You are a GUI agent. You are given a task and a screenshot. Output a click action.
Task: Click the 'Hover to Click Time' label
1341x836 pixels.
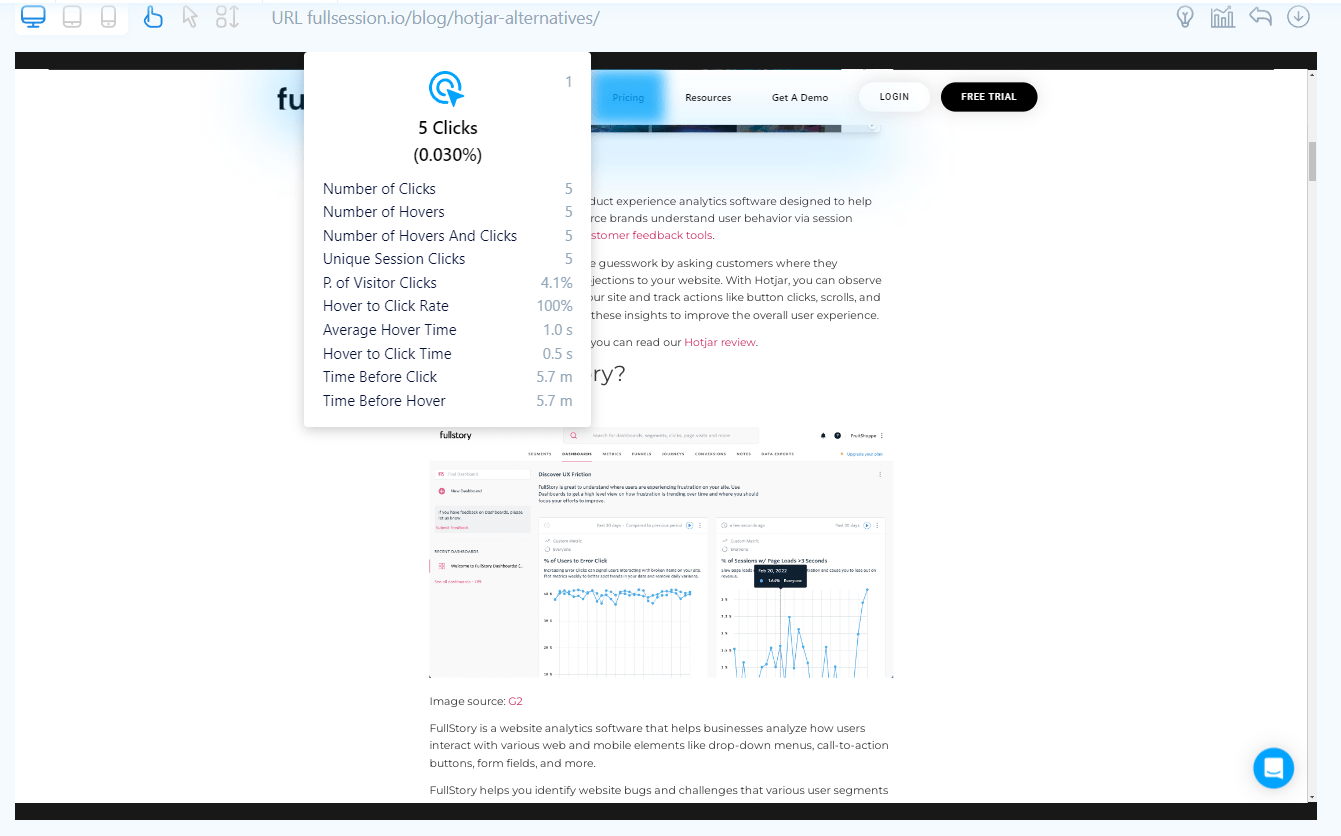point(387,354)
